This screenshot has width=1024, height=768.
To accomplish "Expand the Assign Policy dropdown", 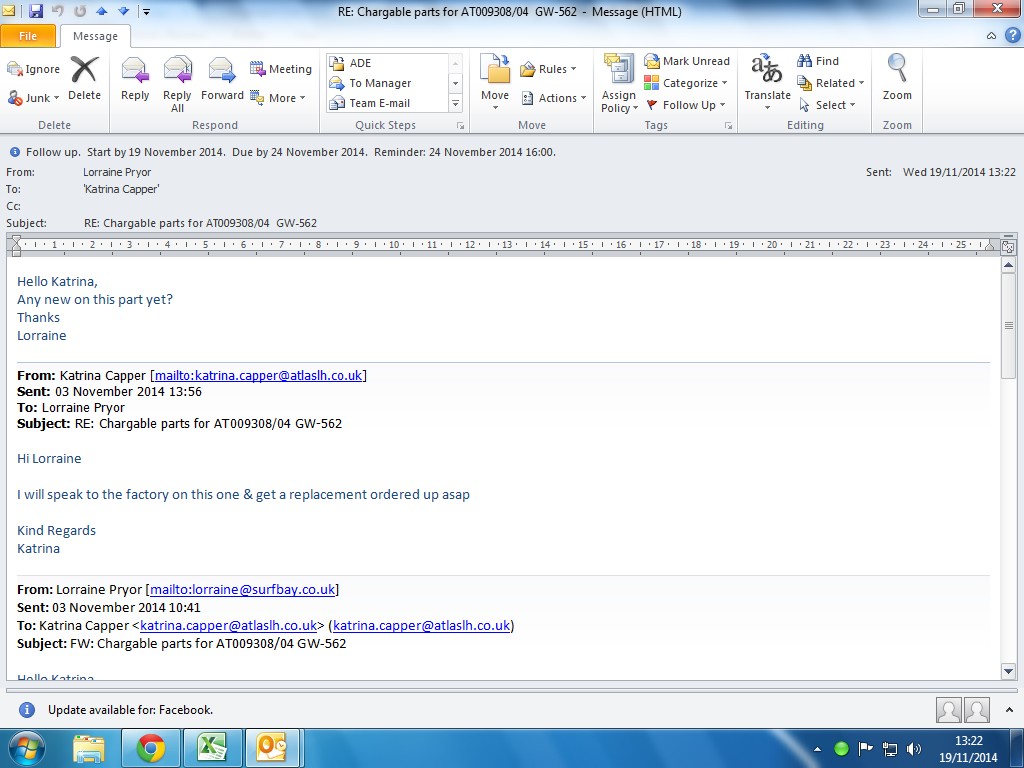I will click(635, 108).
